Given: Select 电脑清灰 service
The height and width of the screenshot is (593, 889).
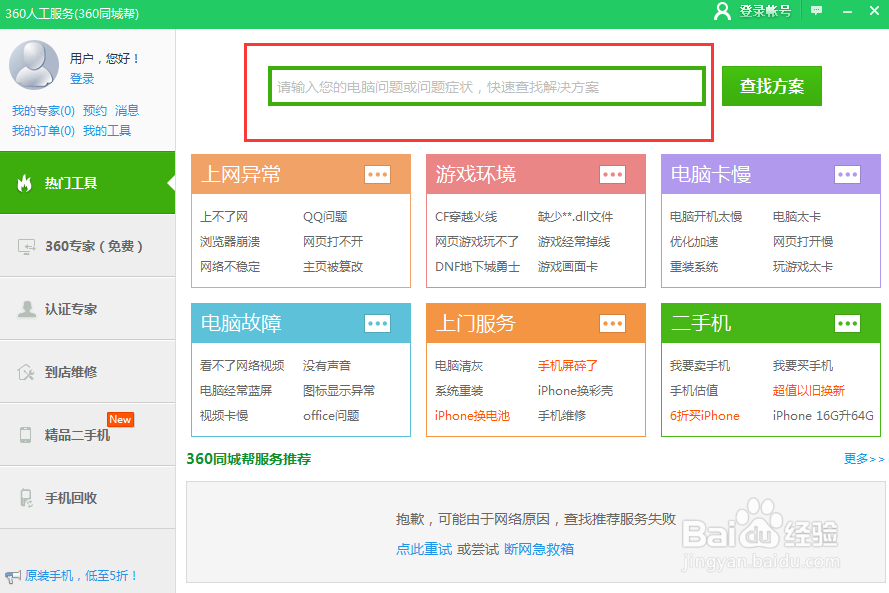Looking at the screenshot, I should tap(459, 366).
